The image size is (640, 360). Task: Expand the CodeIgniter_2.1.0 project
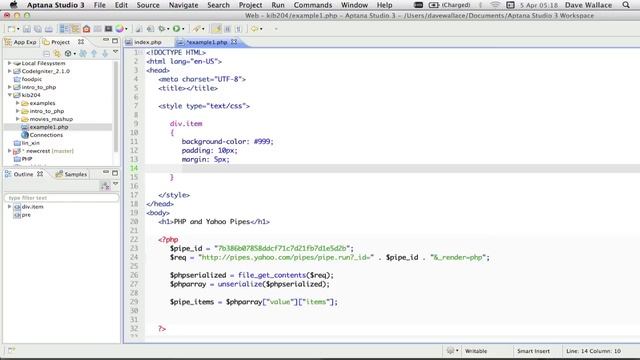(9, 71)
